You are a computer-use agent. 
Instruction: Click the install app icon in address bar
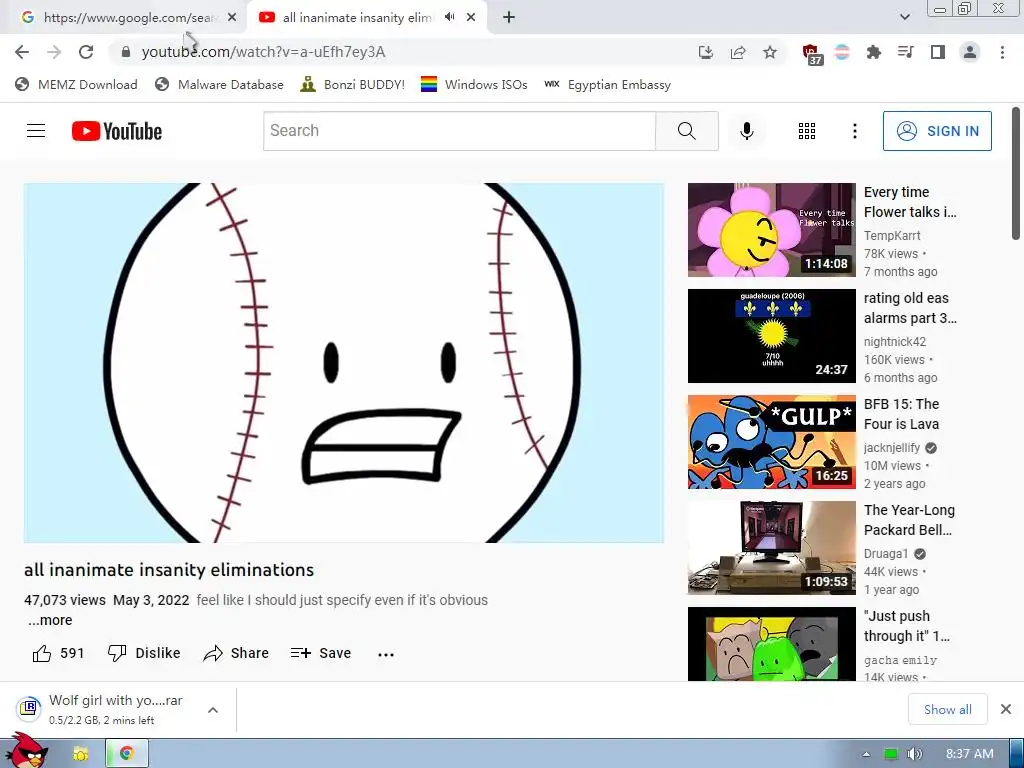click(705, 52)
